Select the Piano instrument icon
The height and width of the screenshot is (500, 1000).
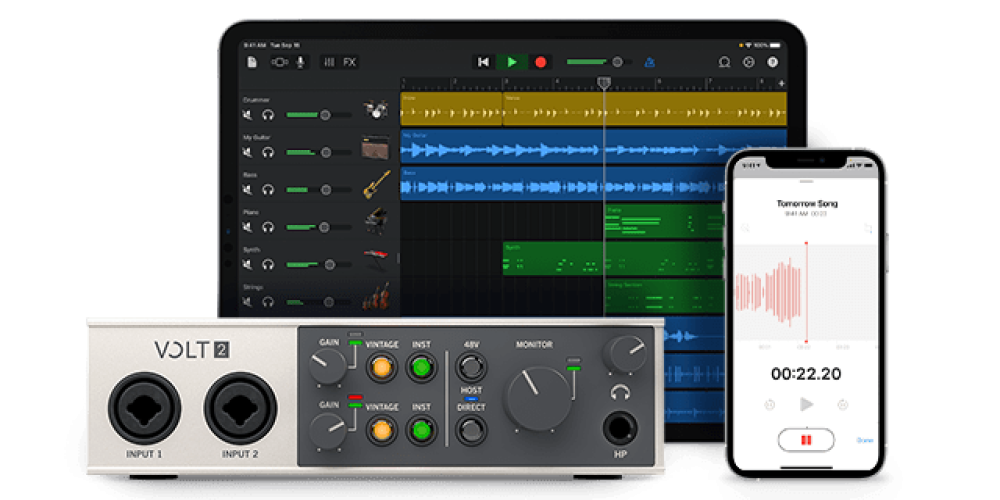[x=376, y=220]
